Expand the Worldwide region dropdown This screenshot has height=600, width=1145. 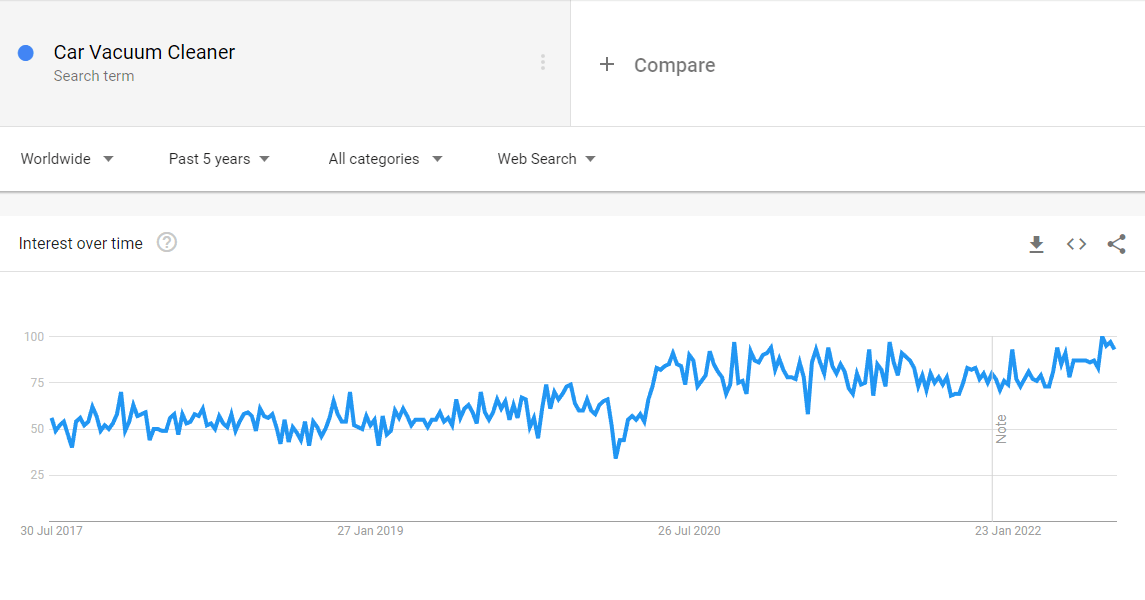pyautogui.click(x=66, y=159)
